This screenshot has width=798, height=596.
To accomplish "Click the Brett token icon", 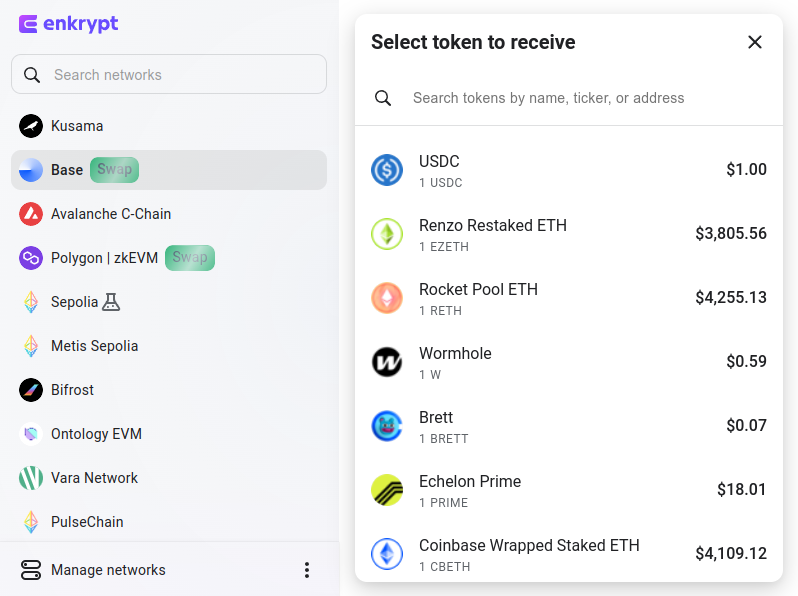I will coord(387,426).
